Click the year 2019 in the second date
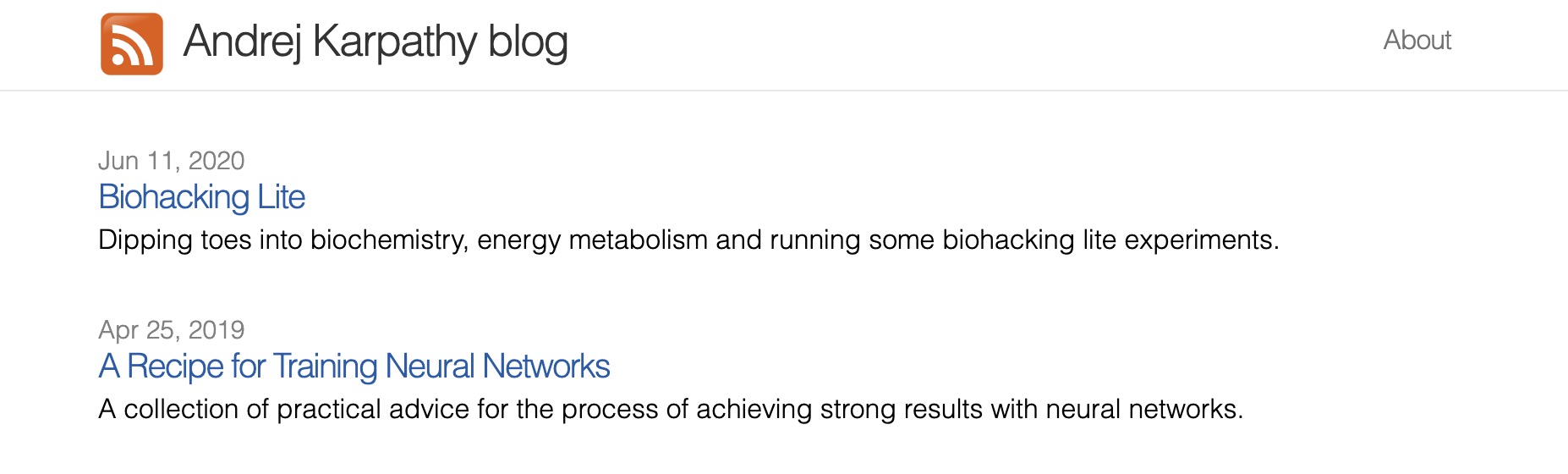1568x474 pixels. pos(217,329)
